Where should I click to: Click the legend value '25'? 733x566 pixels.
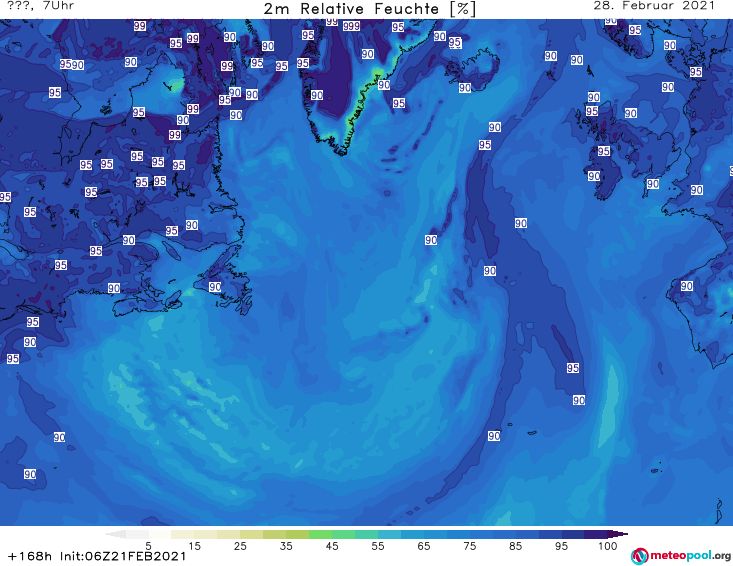point(240,545)
